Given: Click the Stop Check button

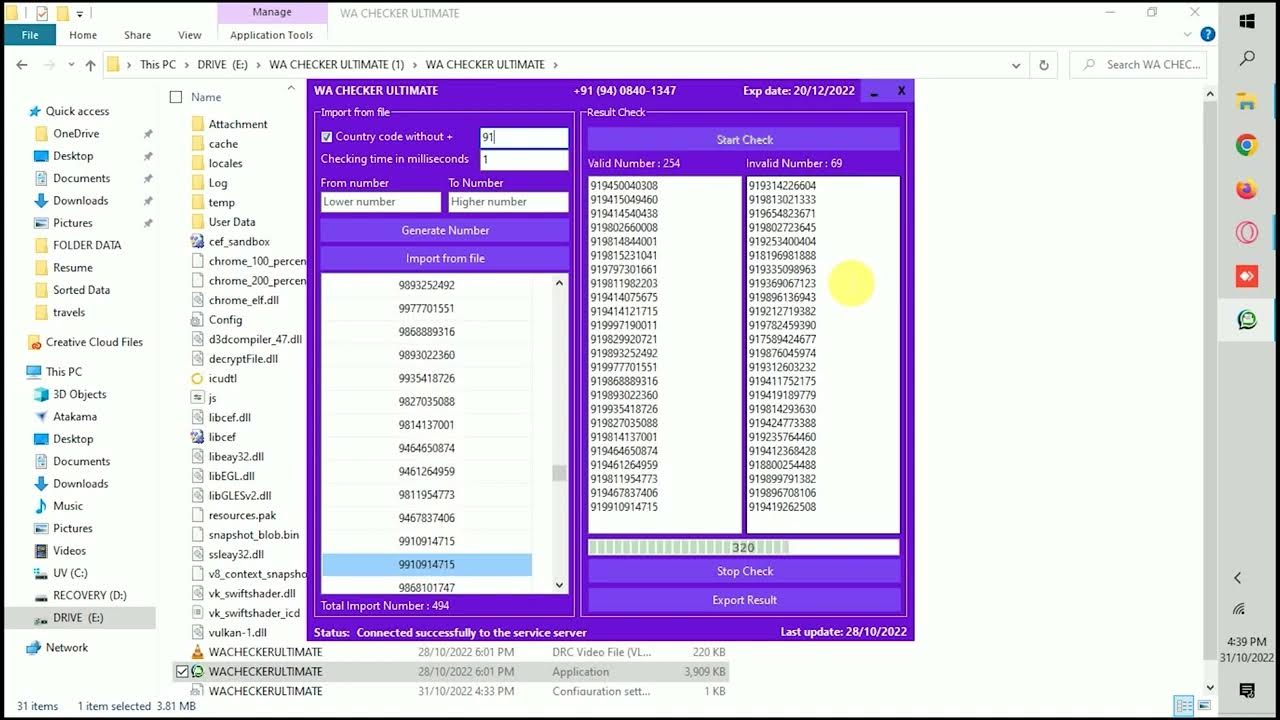Looking at the screenshot, I should [744, 572].
